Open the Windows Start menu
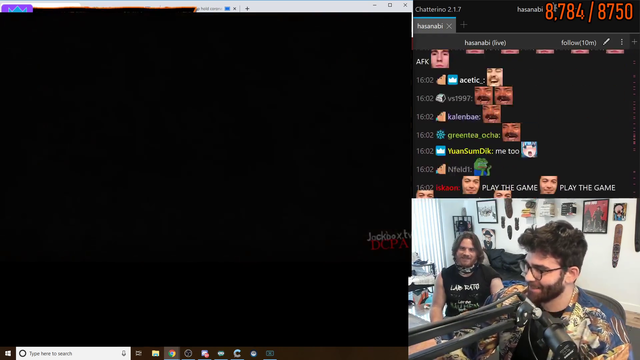Viewport: 640px width, 360px height. pos(8,353)
